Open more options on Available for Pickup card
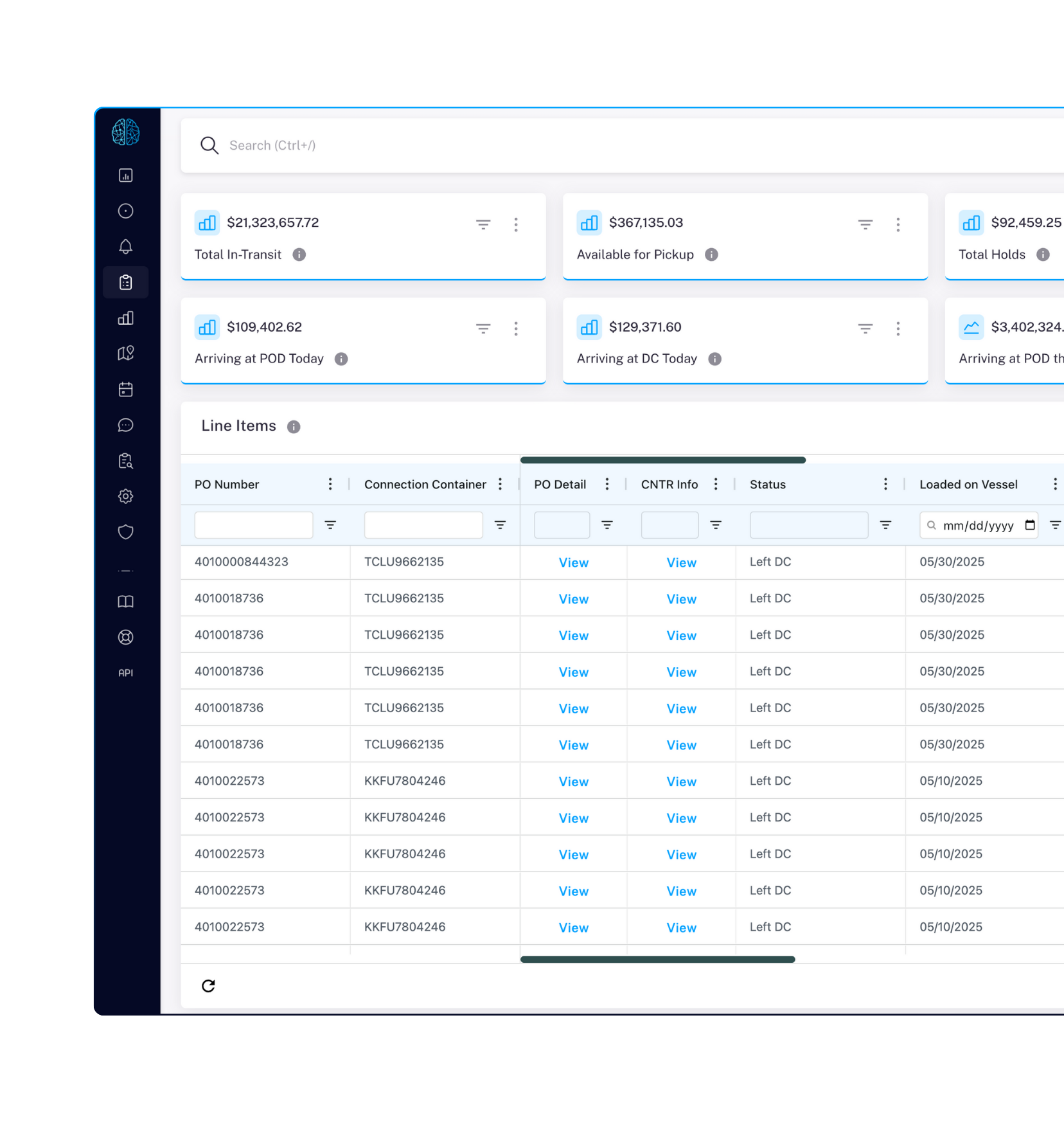 [898, 224]
